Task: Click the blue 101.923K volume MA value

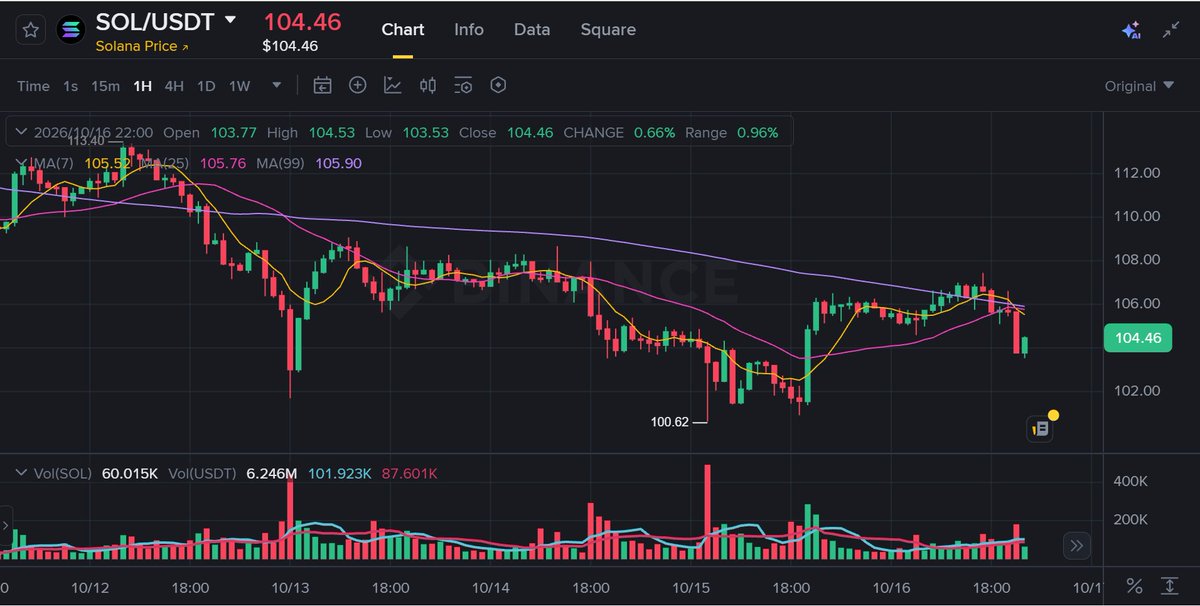Action: click(x=340, y=473)
